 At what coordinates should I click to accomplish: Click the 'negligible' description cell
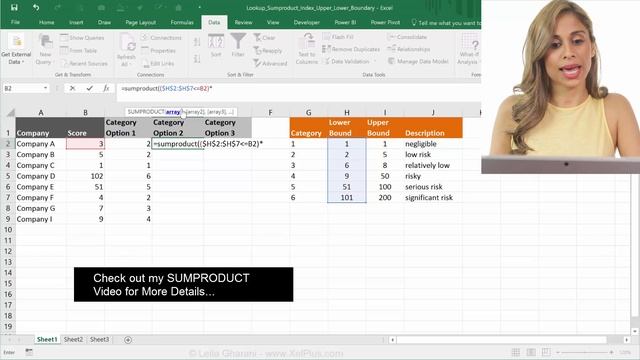[x=433, y=144]
